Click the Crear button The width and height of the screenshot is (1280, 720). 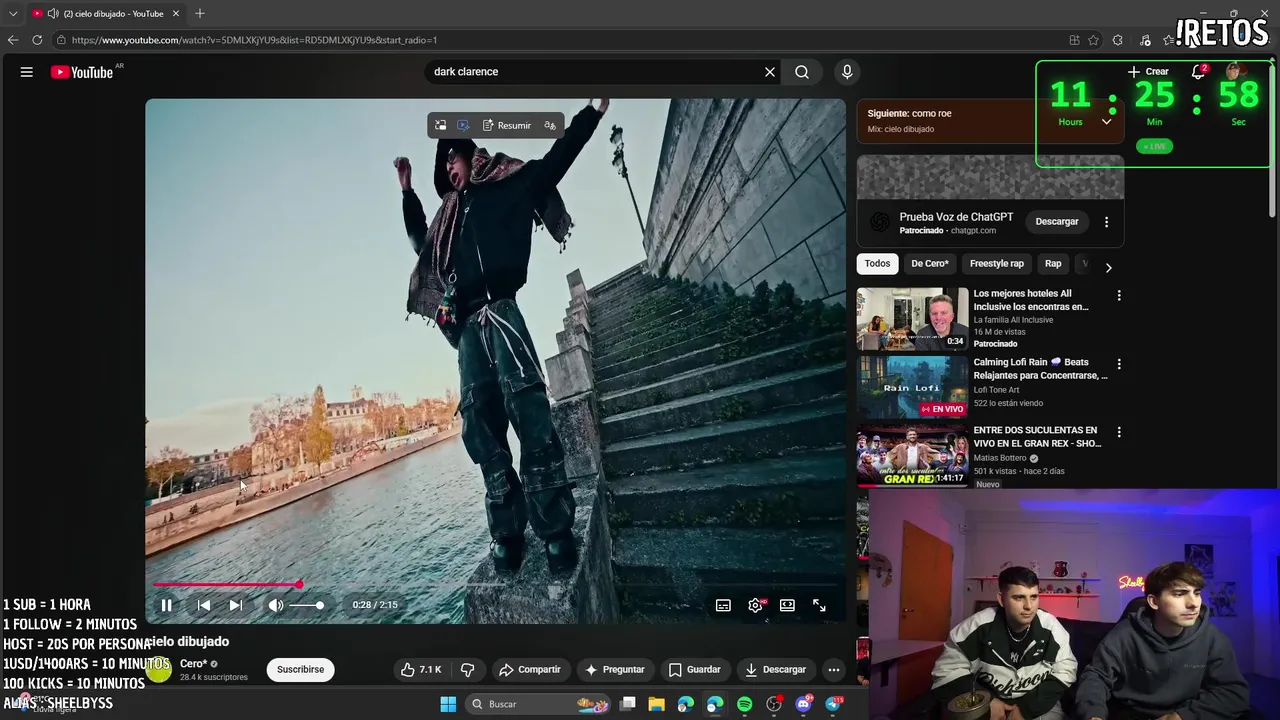pyautogui.click(x=1148, y=72)
